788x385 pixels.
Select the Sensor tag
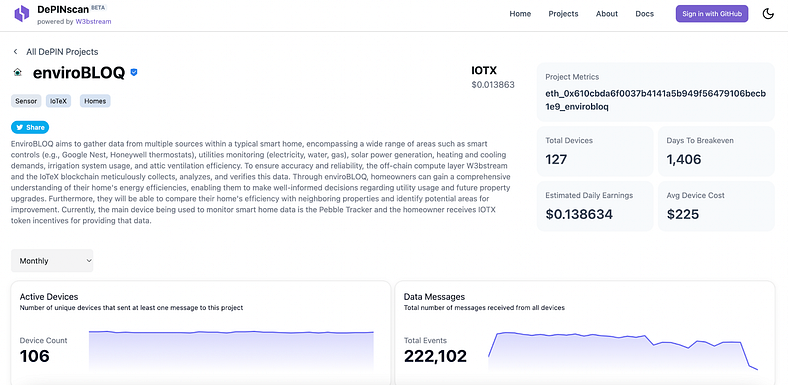(x=26, y=101)
